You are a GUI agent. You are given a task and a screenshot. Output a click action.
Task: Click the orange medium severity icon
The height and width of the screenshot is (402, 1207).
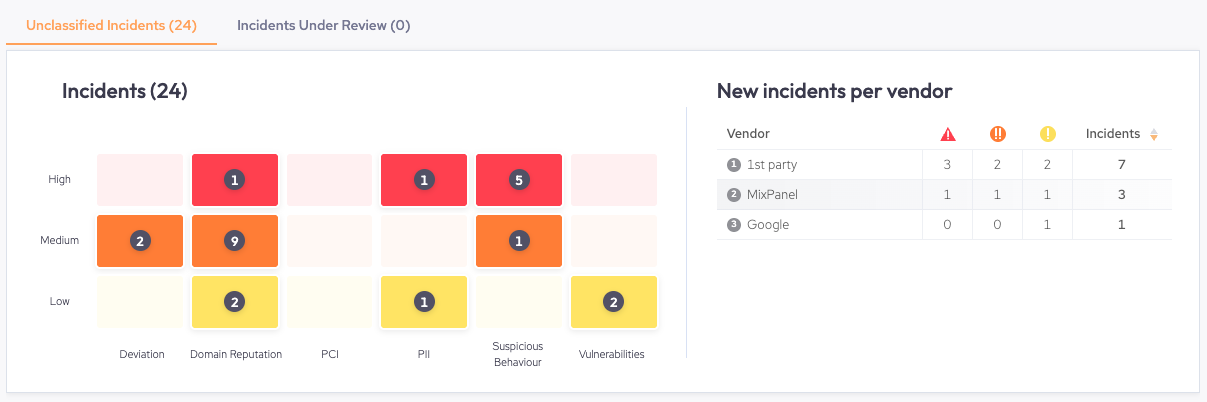[x=997, y=134]
